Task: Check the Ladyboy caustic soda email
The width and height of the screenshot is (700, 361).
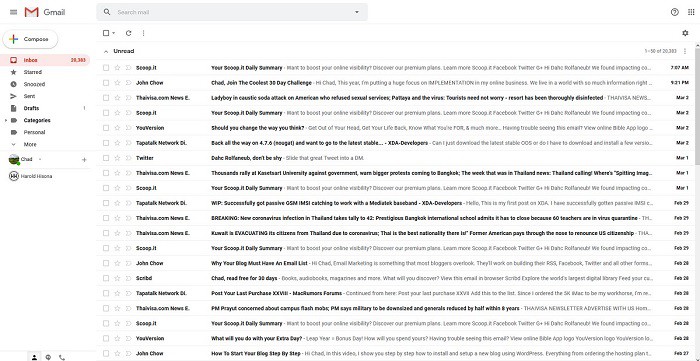Action: point(106,98)
